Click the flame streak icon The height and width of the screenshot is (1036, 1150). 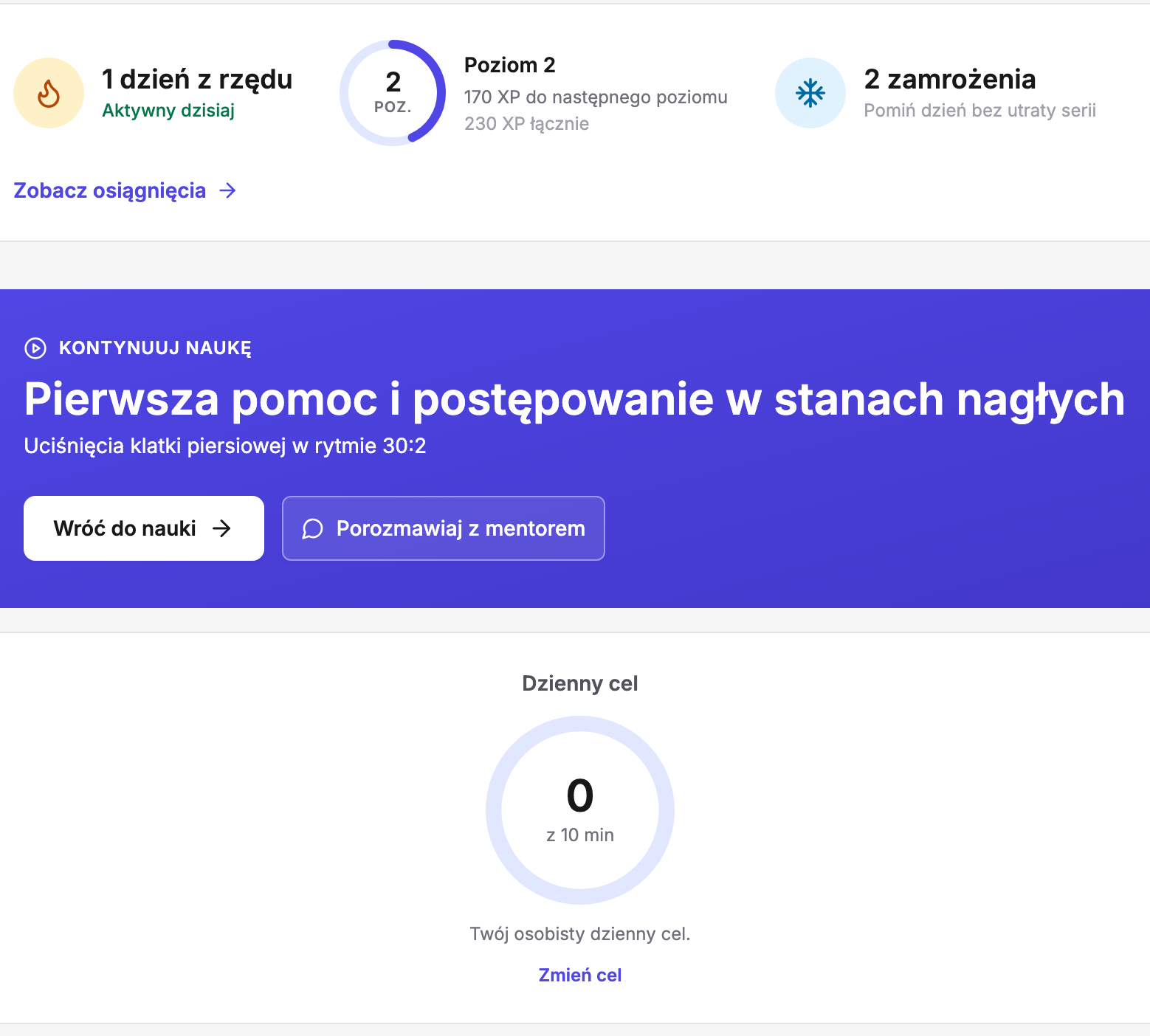(x=49, y=93)
